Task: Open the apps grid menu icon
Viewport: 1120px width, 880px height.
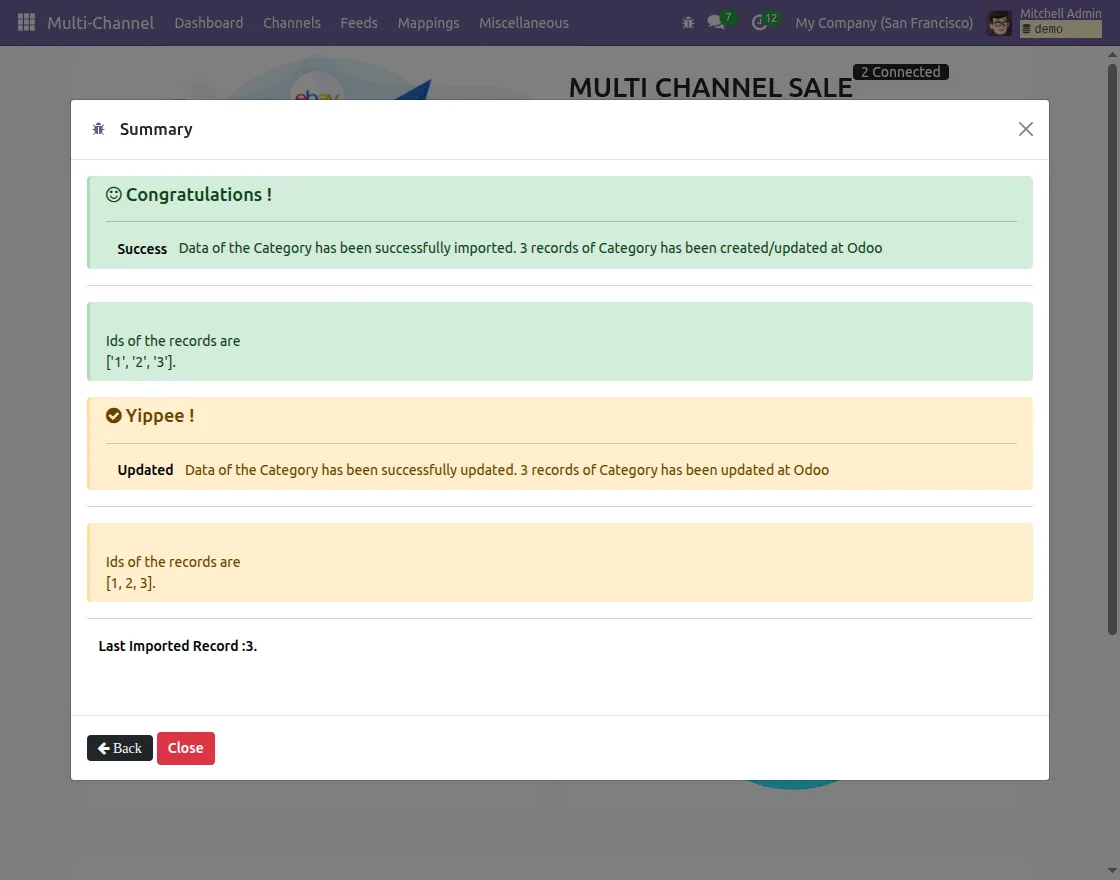Action: tap(26, 22)
